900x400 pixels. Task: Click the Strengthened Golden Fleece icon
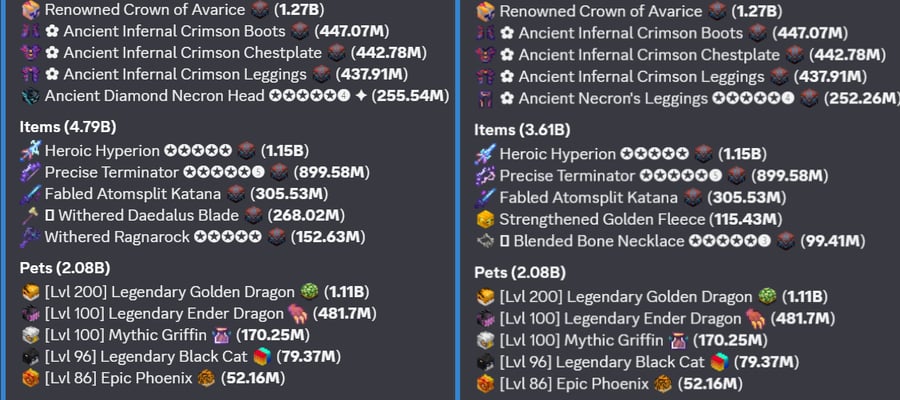click(x=486, y=219)
